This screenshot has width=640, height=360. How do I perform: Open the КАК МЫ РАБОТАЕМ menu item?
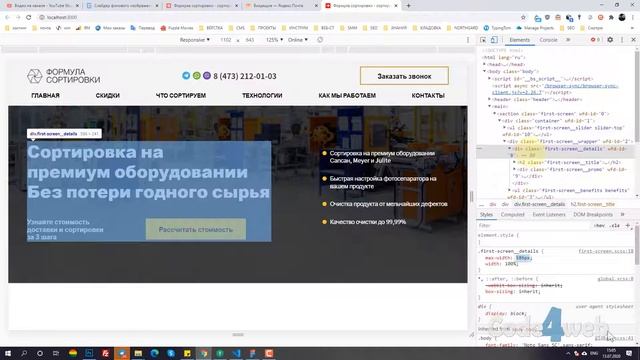(347, 96)
